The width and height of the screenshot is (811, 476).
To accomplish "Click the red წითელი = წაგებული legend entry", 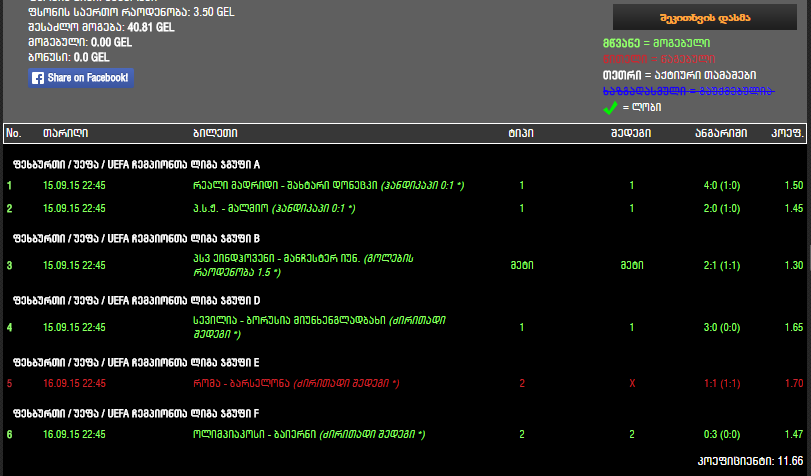I will pos(659,59).
